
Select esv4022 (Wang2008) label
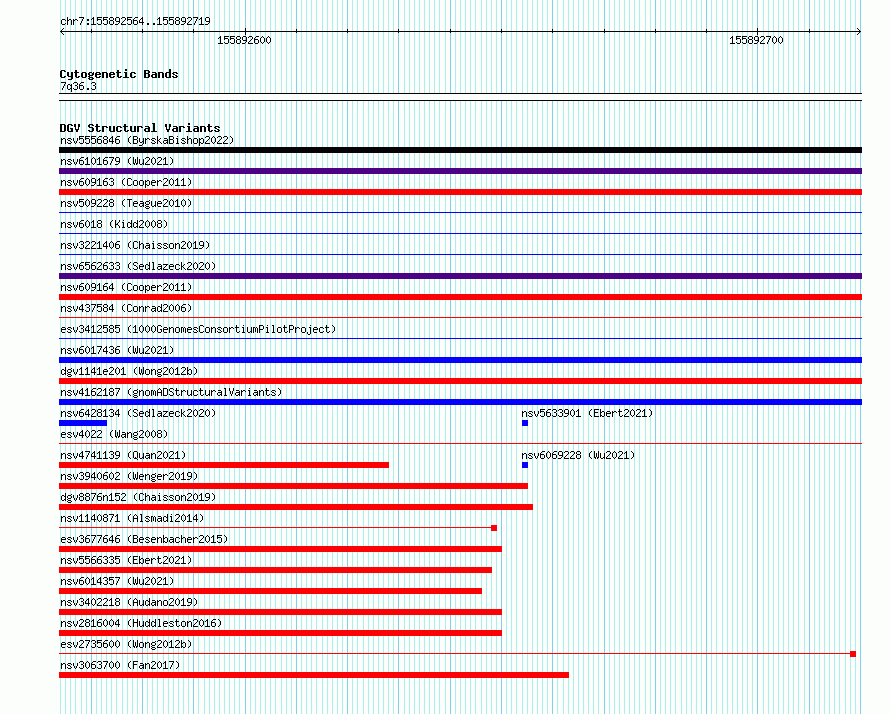(114, 434)
